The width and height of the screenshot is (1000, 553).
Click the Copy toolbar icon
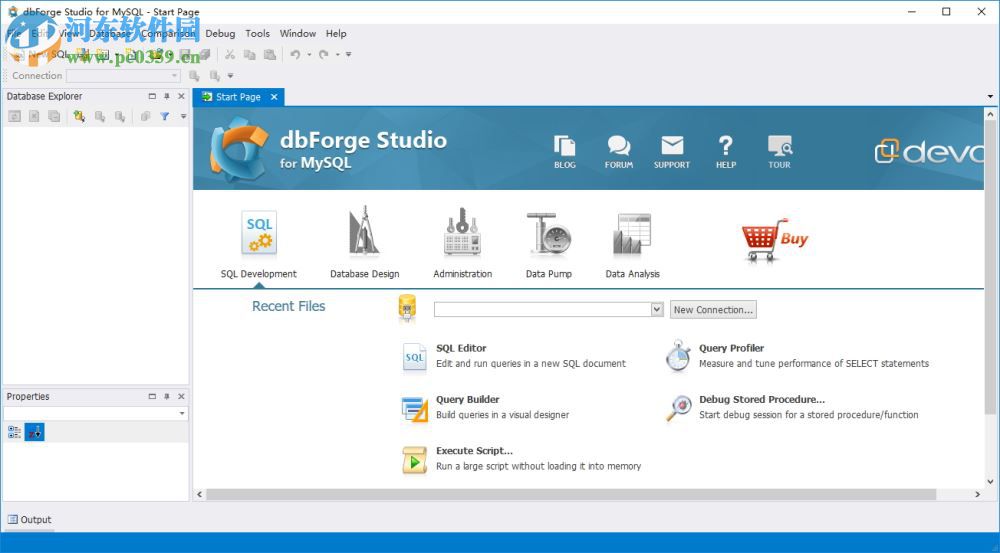click(250, 55)
